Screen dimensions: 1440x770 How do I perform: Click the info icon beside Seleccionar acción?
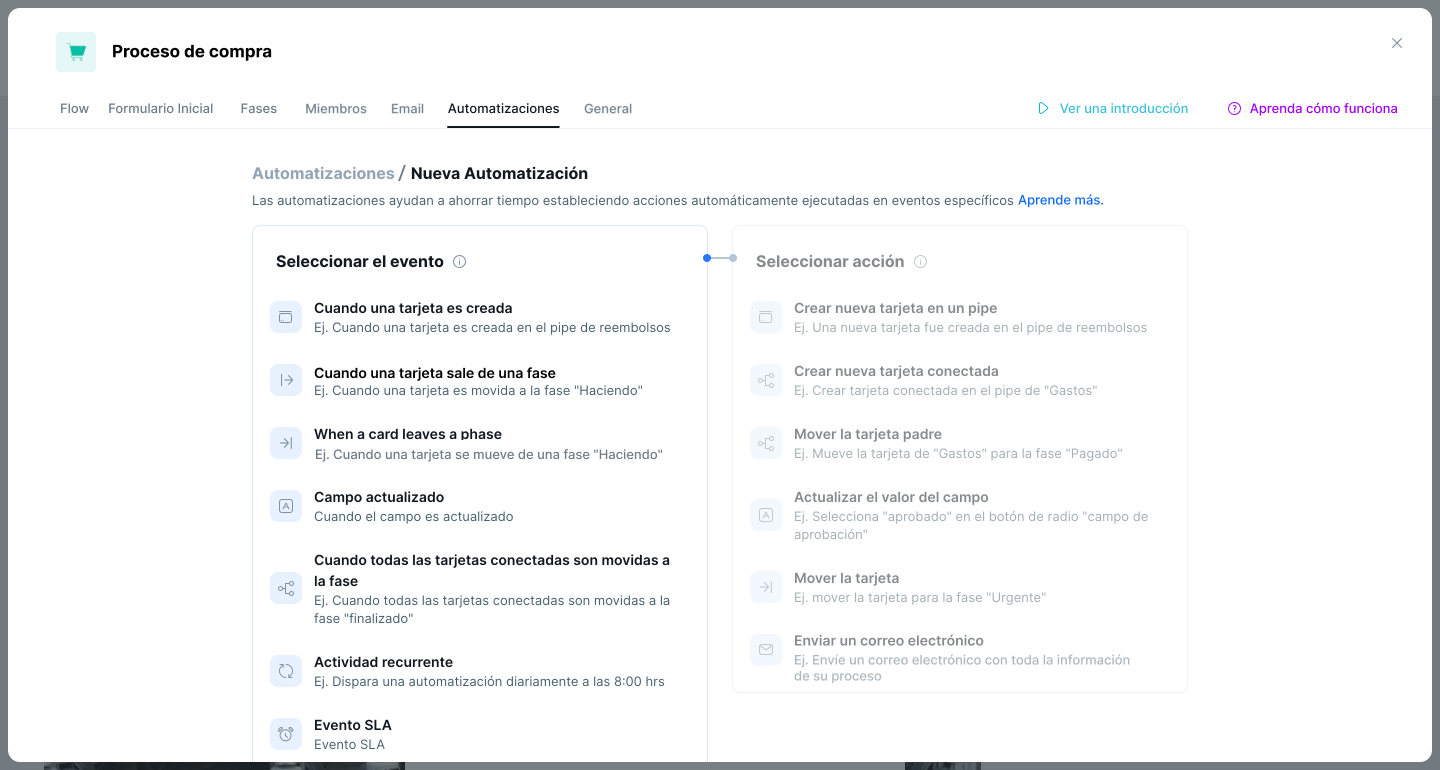(x=920, y=262)
